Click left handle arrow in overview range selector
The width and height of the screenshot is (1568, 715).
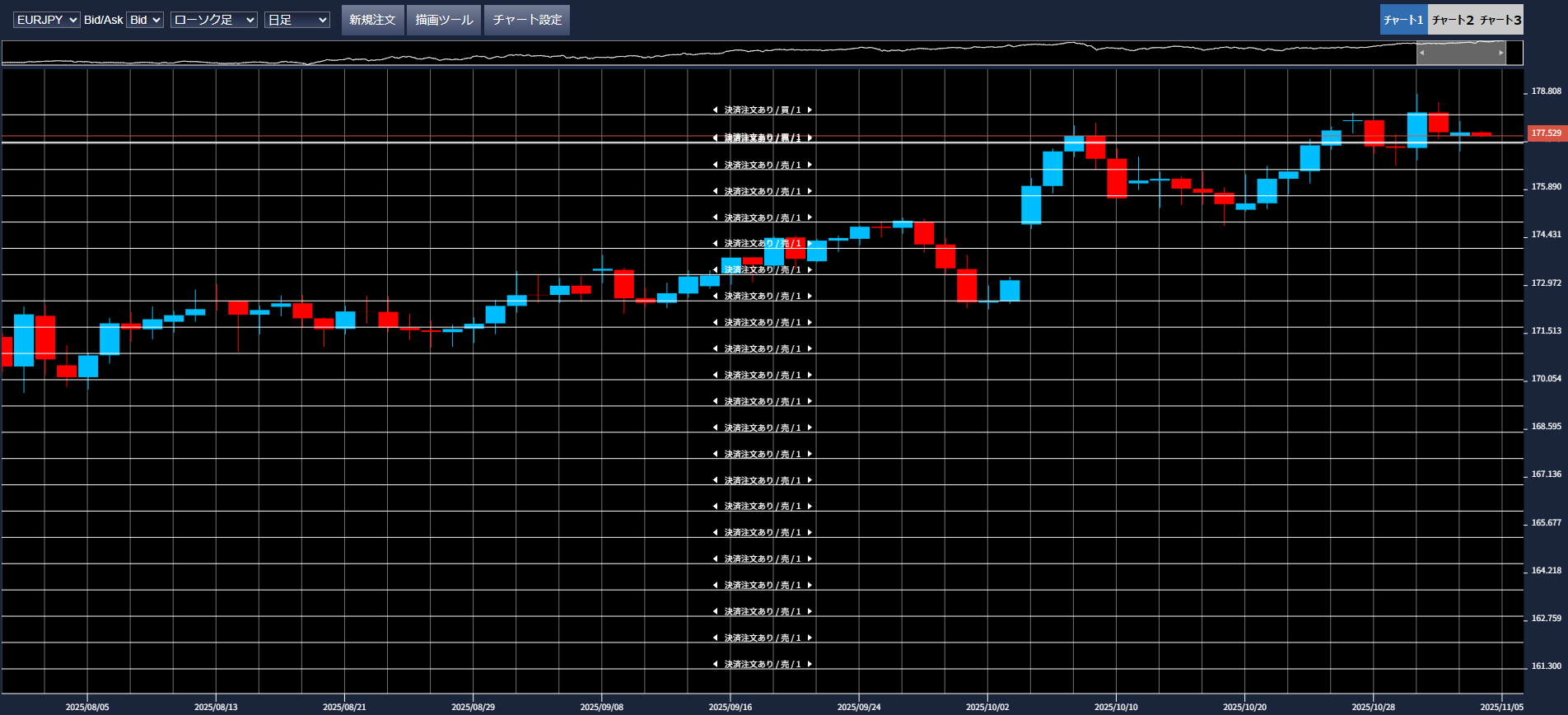pyautogui.click(x=1421, y=53)
